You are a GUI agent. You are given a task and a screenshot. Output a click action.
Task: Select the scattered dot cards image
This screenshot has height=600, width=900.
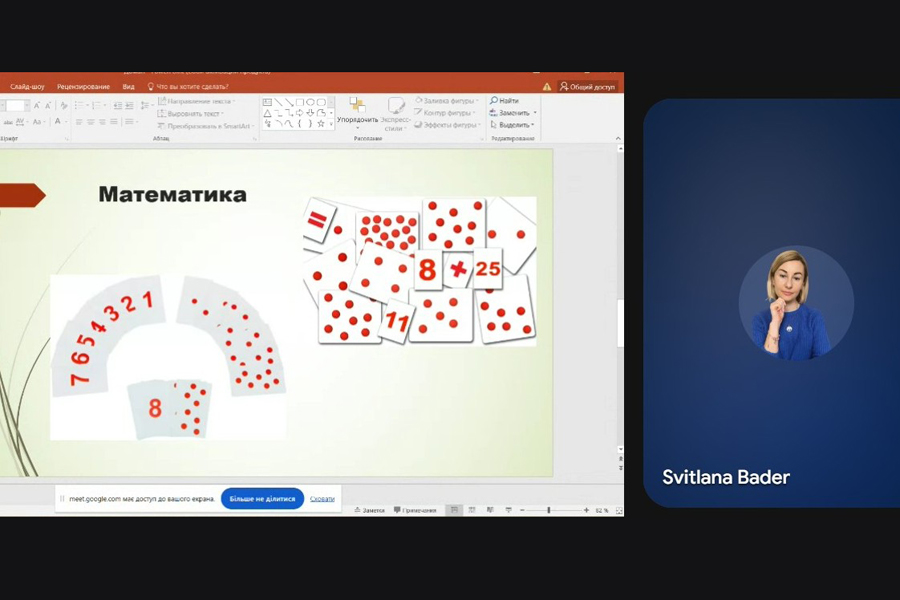click(x=420, y=271)
